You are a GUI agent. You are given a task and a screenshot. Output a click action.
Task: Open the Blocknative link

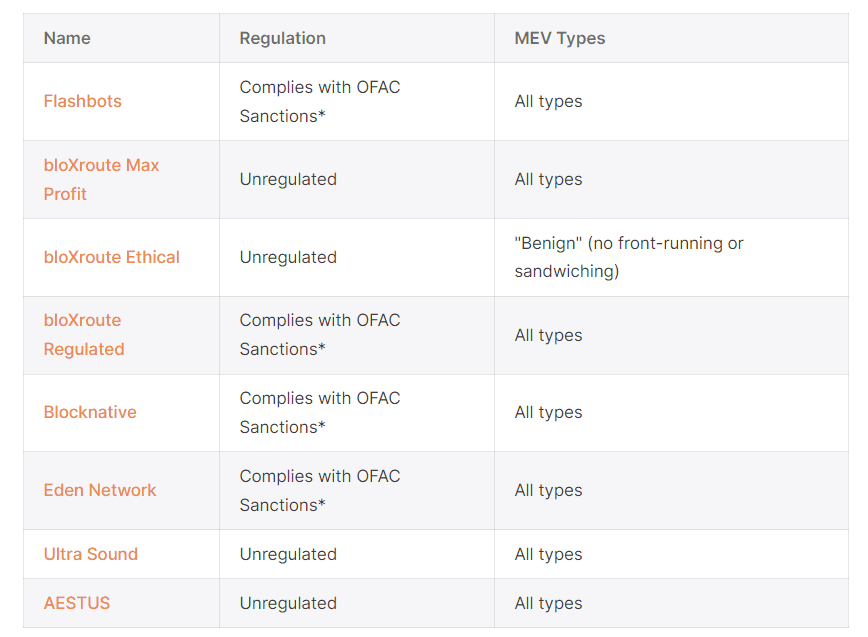(90, 412)
